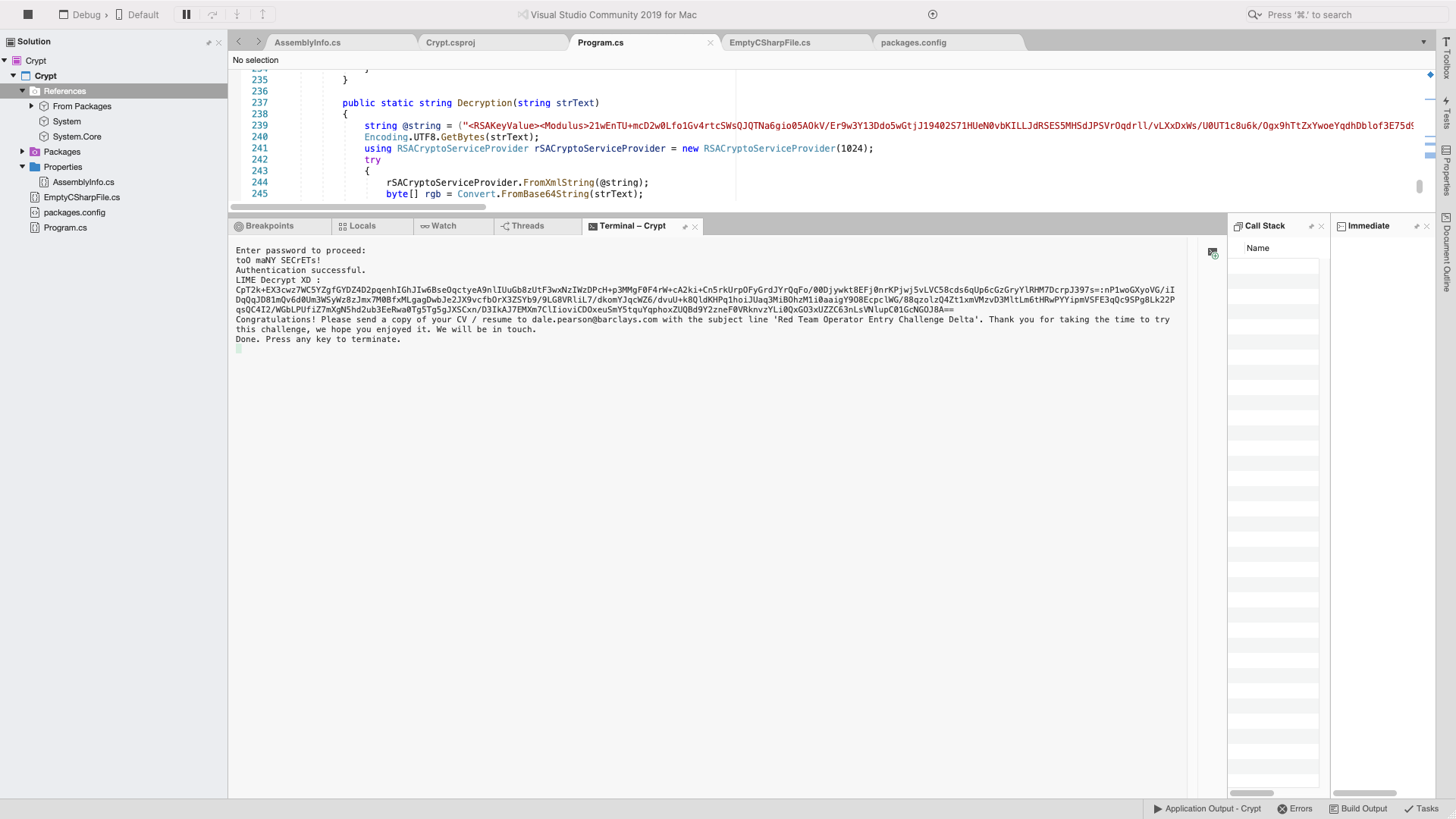This screenshot has height=819, width=1456.
Task: Click the Stop debugging square button
Action: 28,14
